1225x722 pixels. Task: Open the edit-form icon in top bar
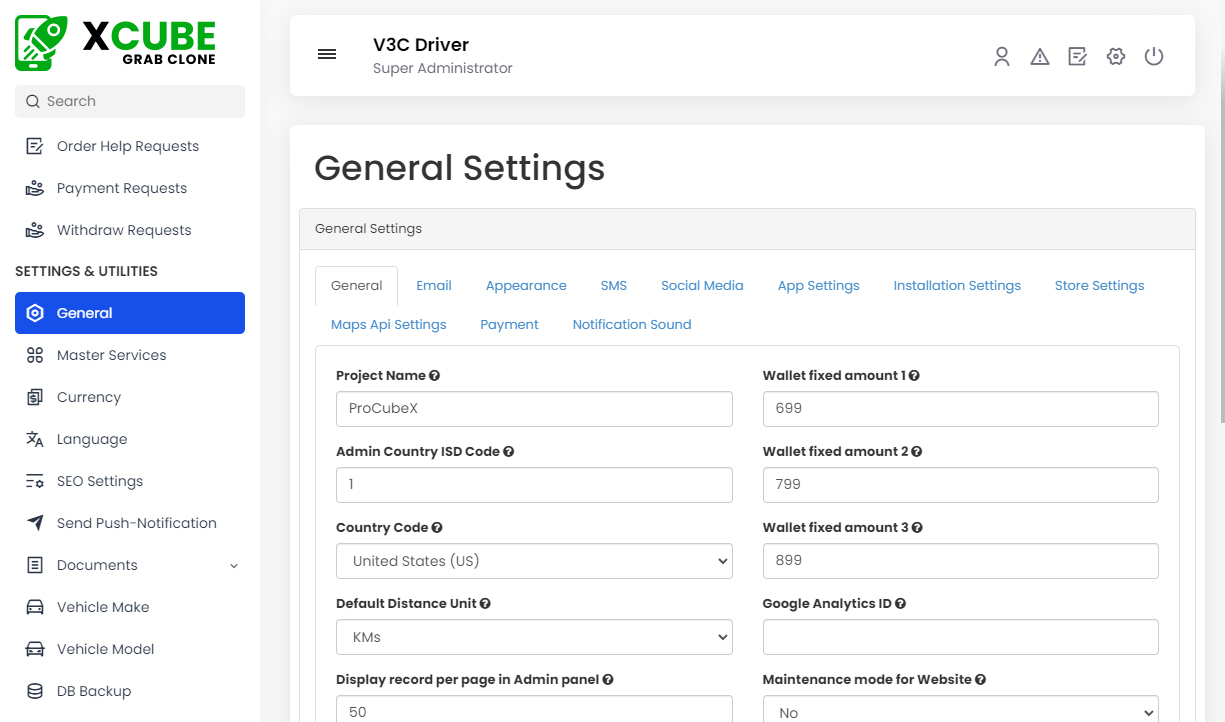point(1078,57)
